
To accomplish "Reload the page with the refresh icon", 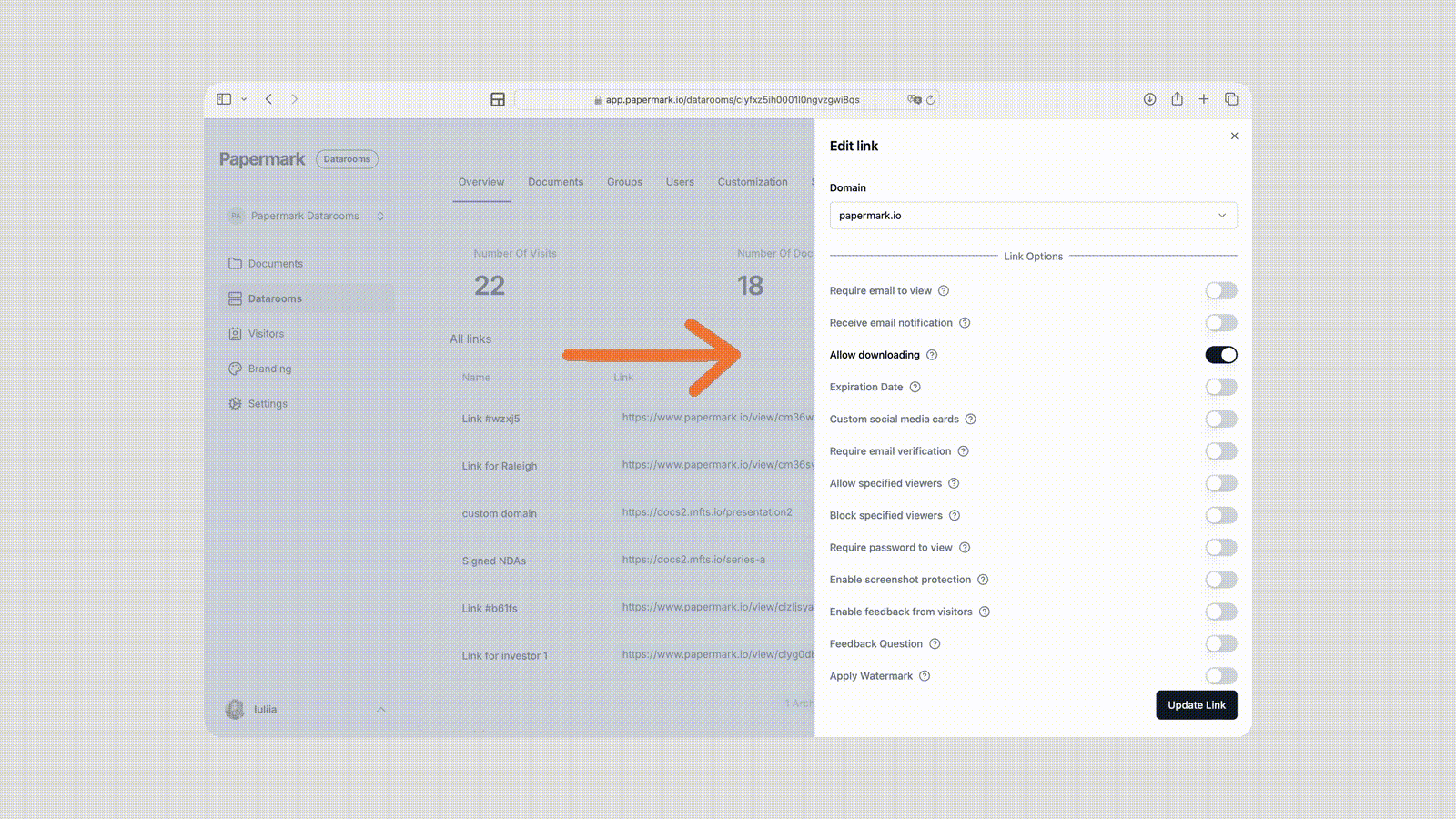I will click(930, 100).
